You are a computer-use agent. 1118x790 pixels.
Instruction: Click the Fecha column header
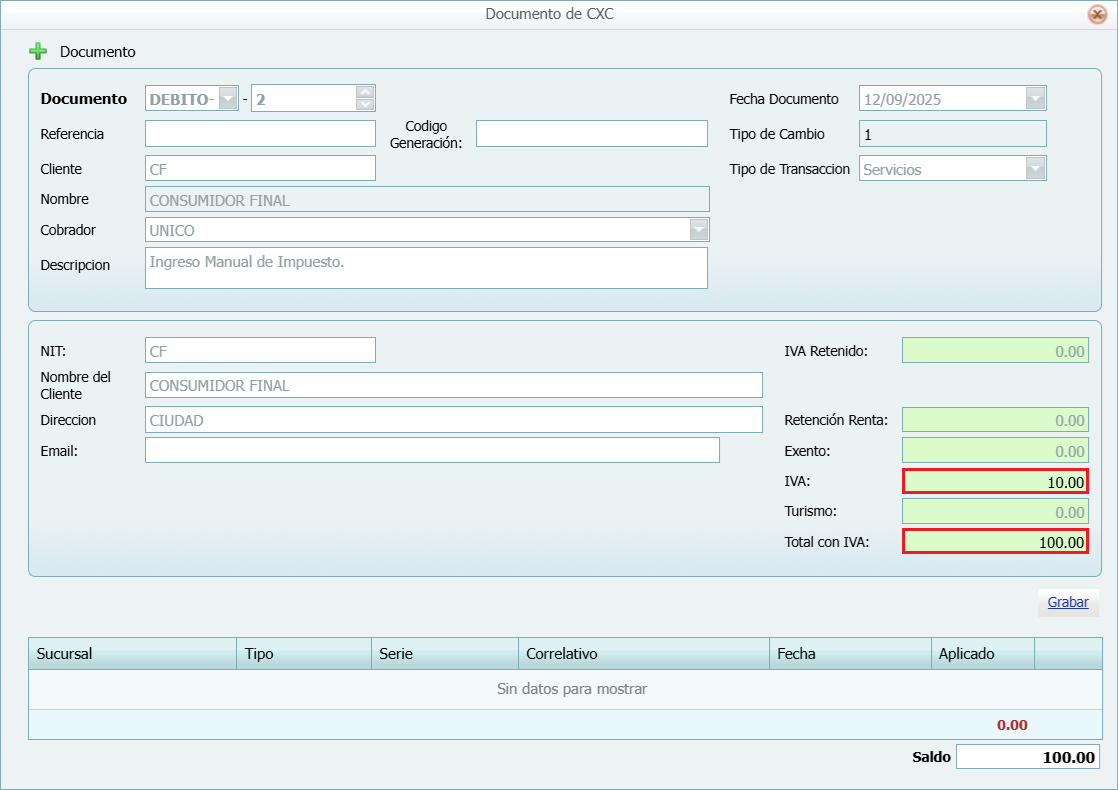[x=850, y=653]
